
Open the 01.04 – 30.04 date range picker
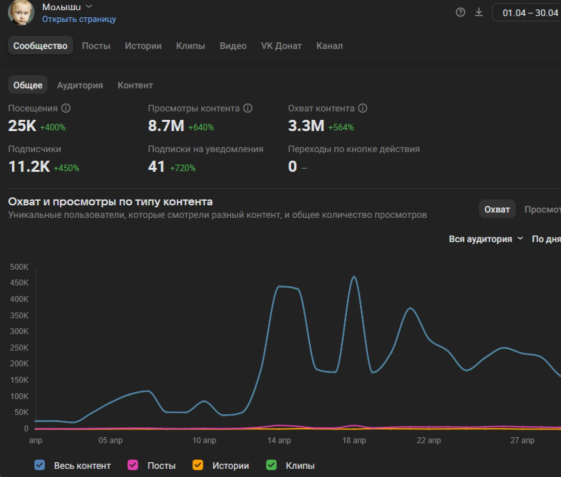(527, 13)
